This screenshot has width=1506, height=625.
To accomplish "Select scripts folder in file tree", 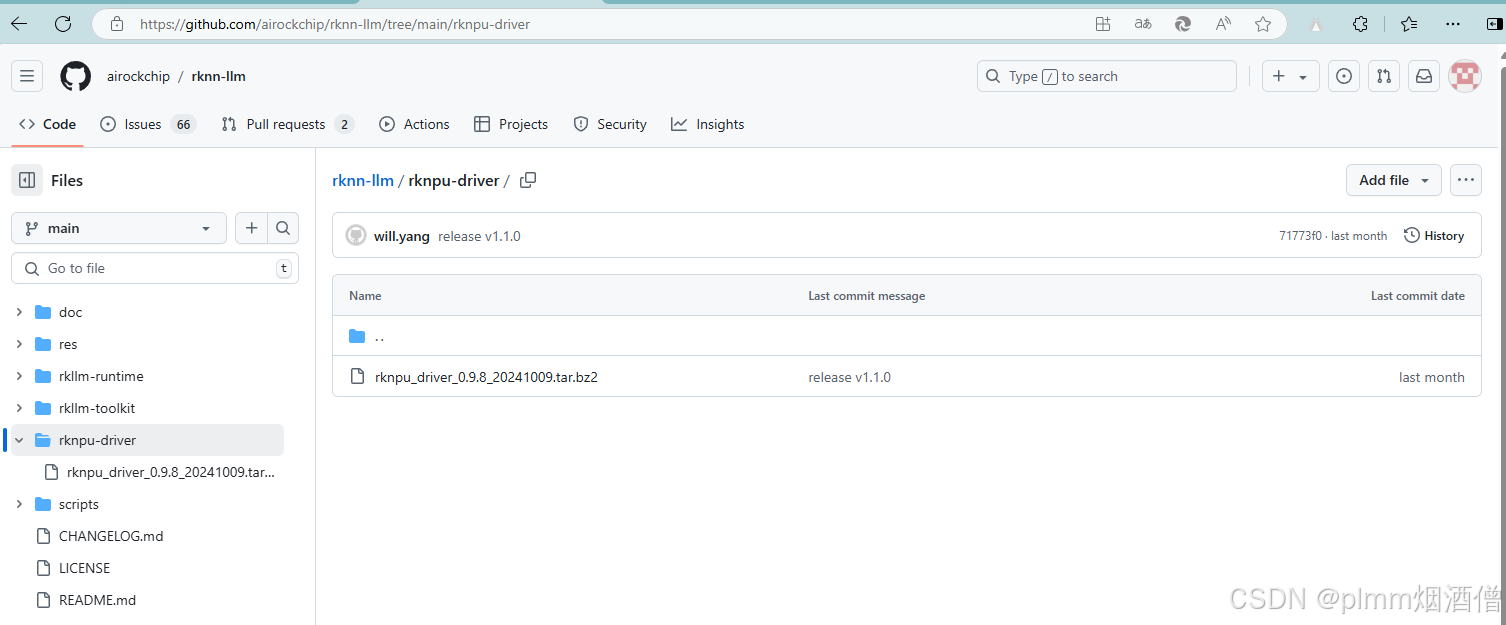I will tap(79, 504).
